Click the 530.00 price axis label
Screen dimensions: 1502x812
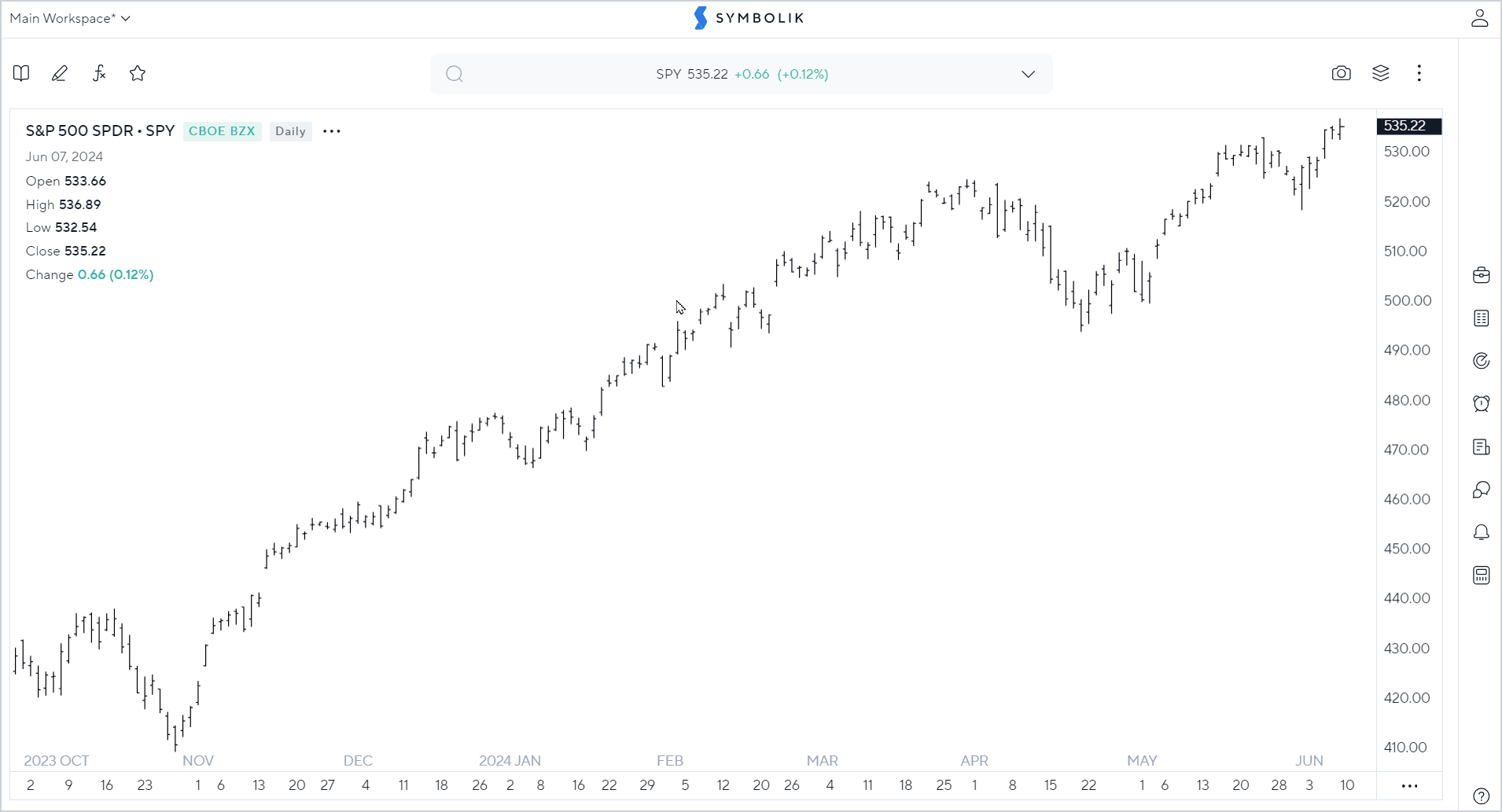point(1408,152)
